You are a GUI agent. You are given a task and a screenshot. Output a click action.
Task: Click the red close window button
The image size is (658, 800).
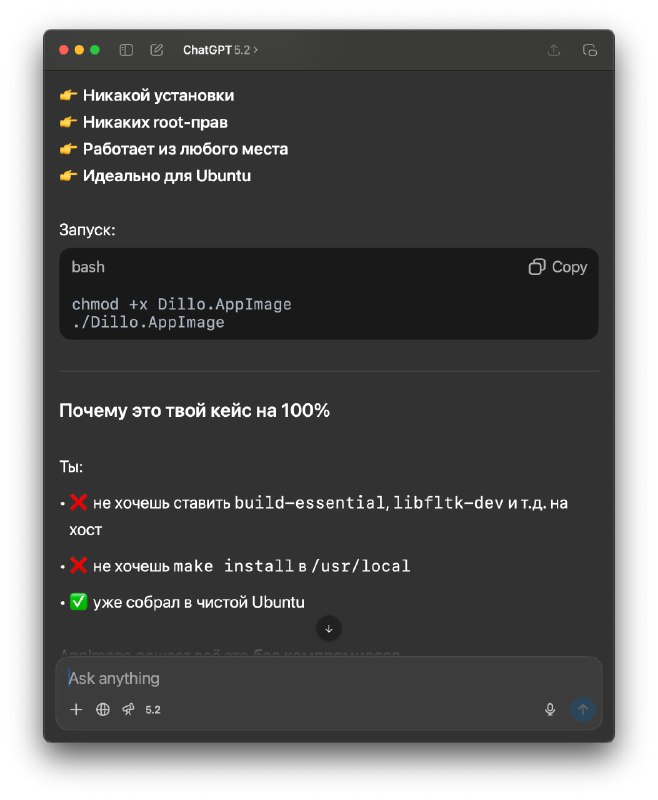[x=64, y=50]
